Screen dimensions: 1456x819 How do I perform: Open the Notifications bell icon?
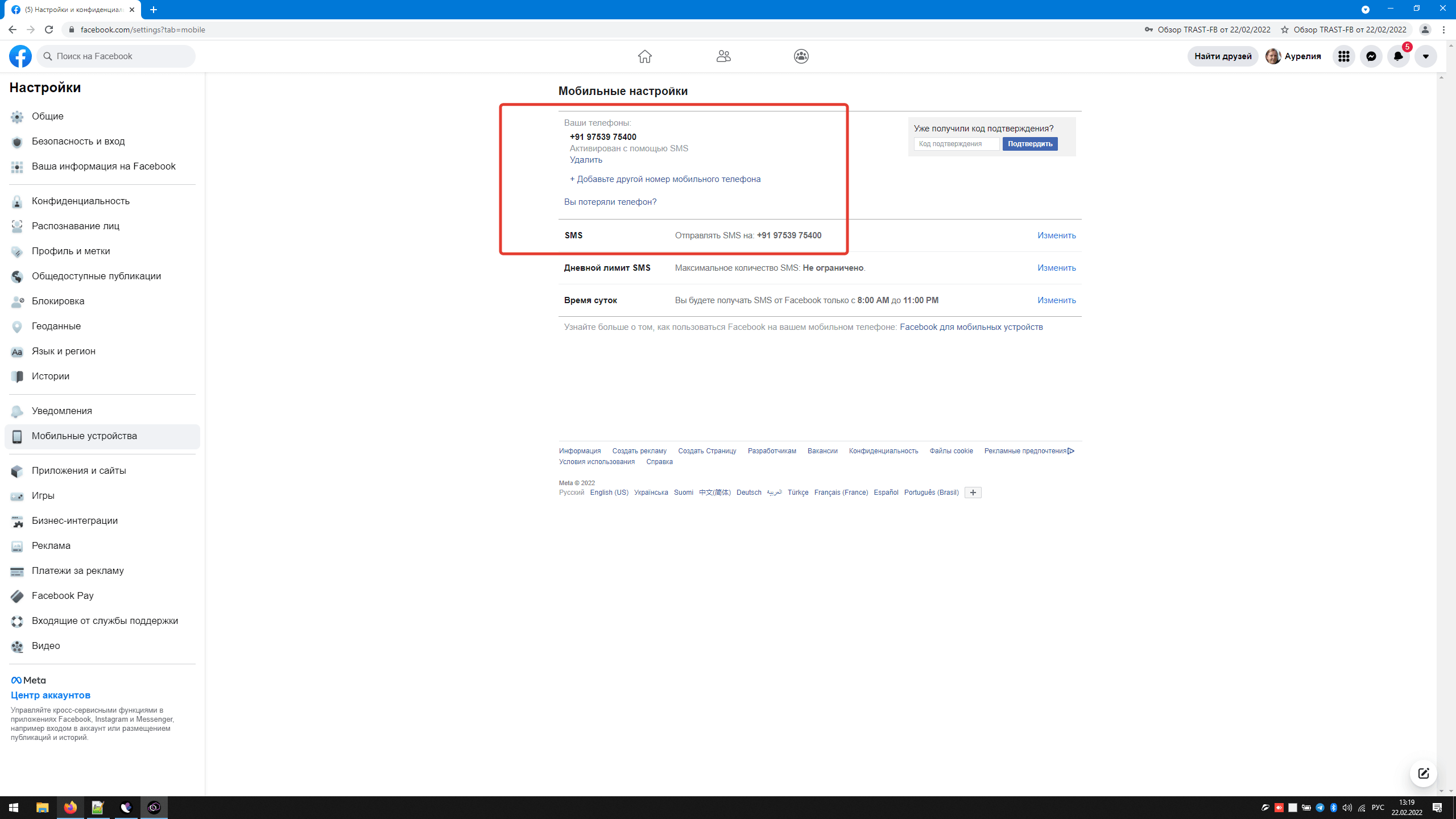tap(1399, 56)
